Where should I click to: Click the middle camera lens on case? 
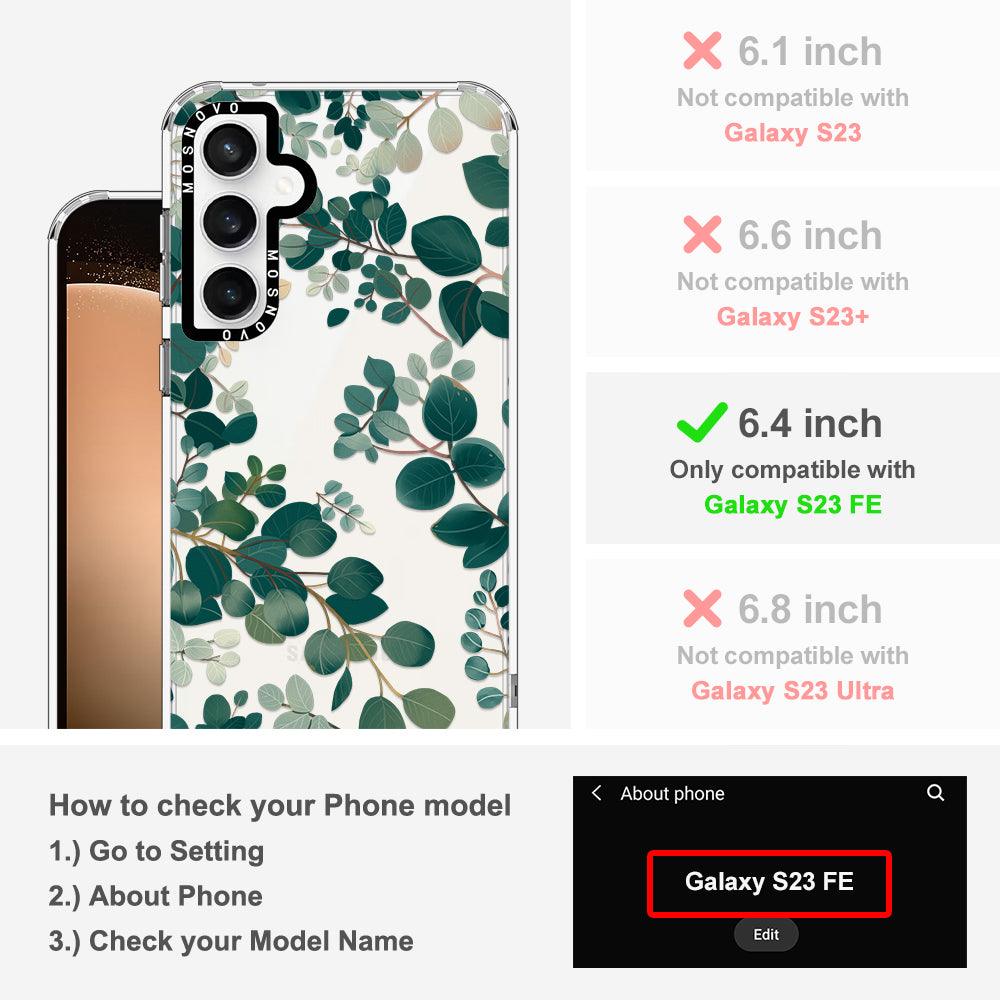(x=230, y=221)
